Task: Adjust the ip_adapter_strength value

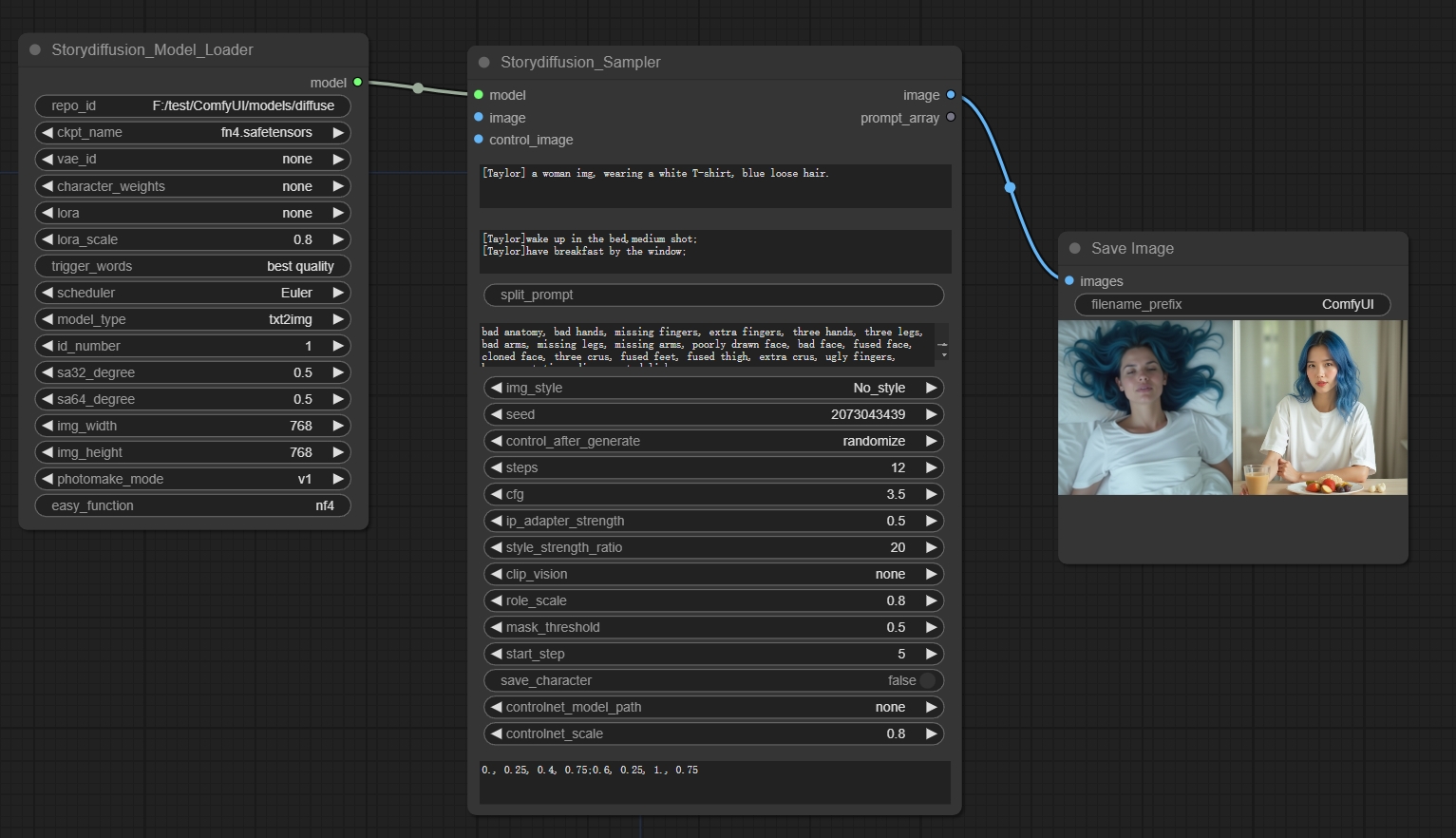Action: pyautogui.click(x=714, y=521)
